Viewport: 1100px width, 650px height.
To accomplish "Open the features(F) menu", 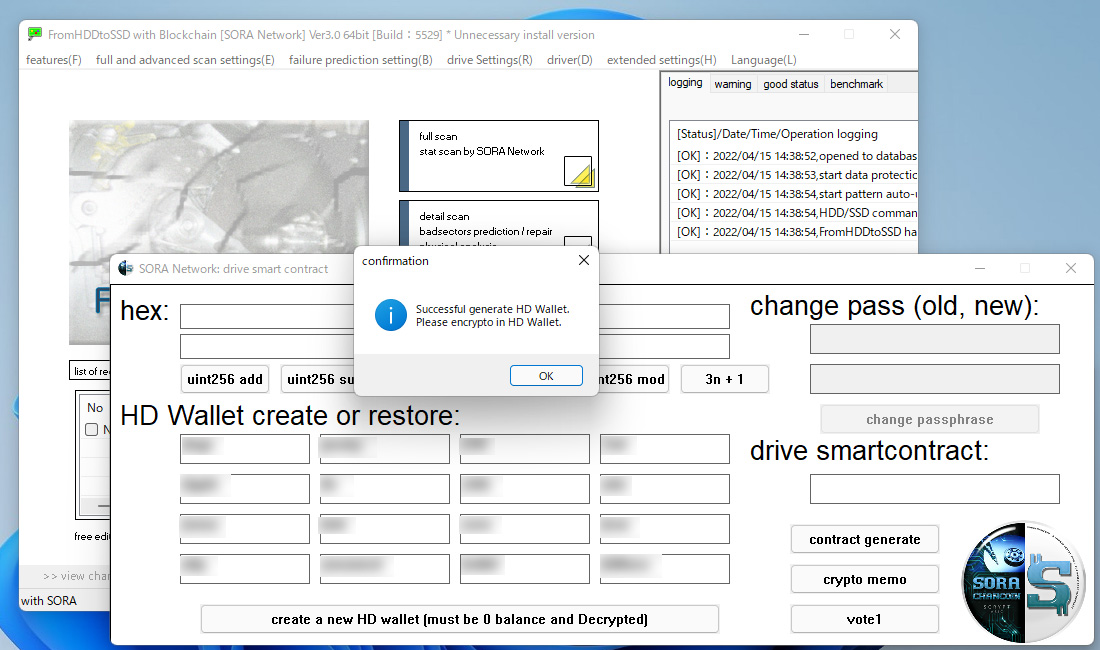I will 53,60.
